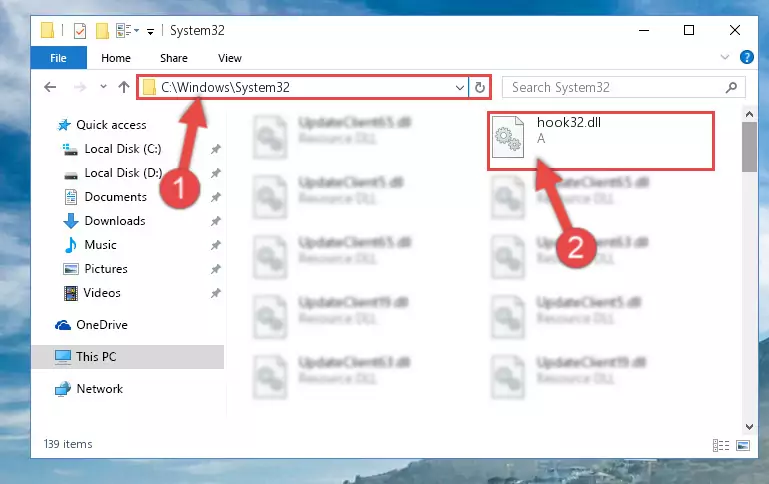The width and height of the screenshot is (769, 484).
Task: Refresh the System32 folder
Action: coord(480,87)
